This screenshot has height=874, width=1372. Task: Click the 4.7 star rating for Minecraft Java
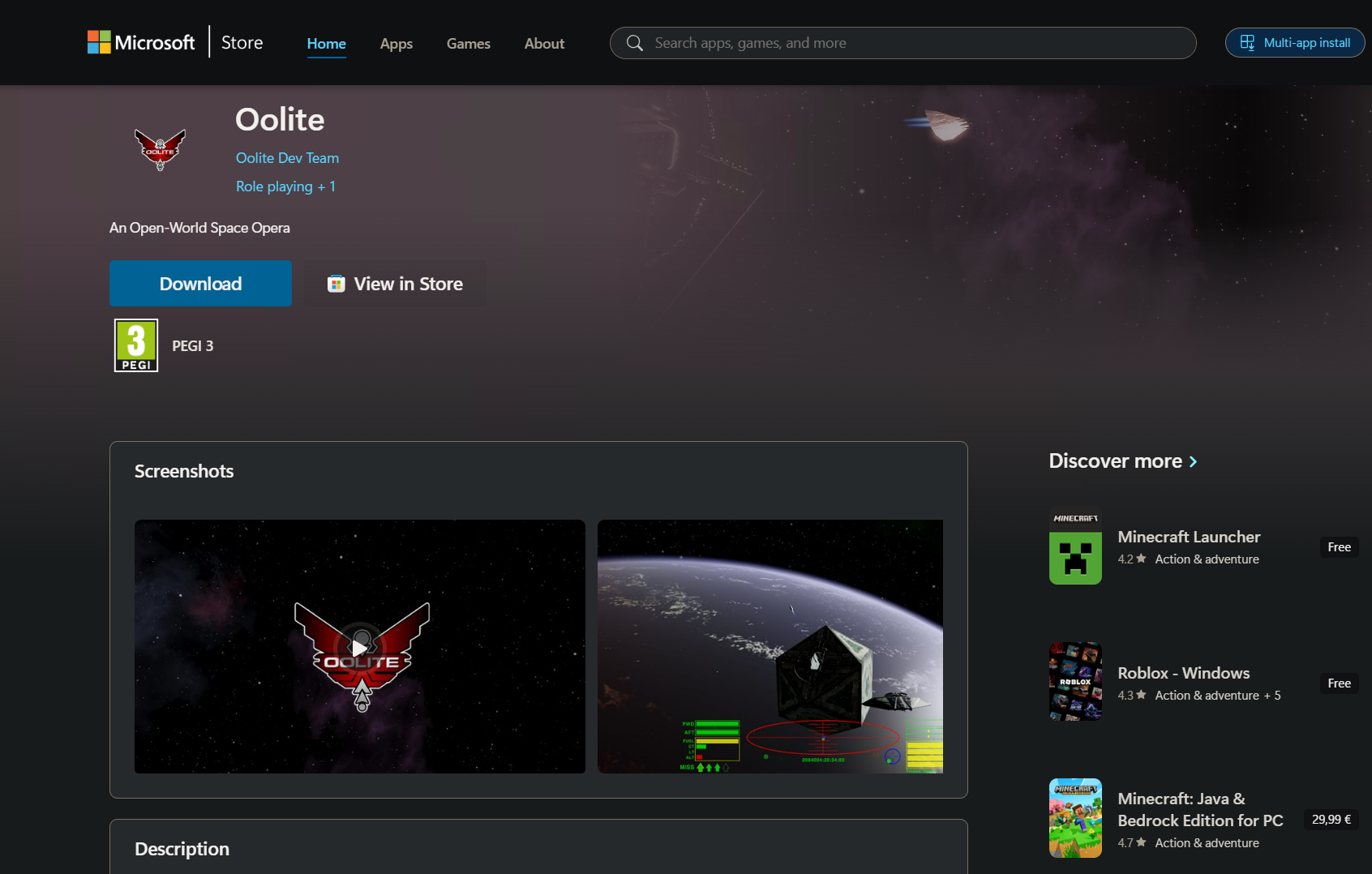(x=1132, y=843)
